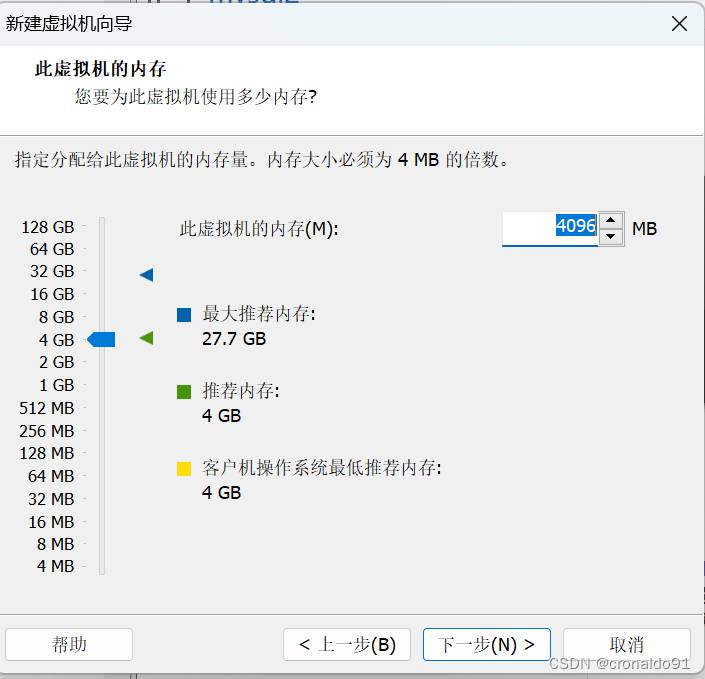
Task: Click the blue square legend icon
Action: pyautogui.click(x=184, y=315)
